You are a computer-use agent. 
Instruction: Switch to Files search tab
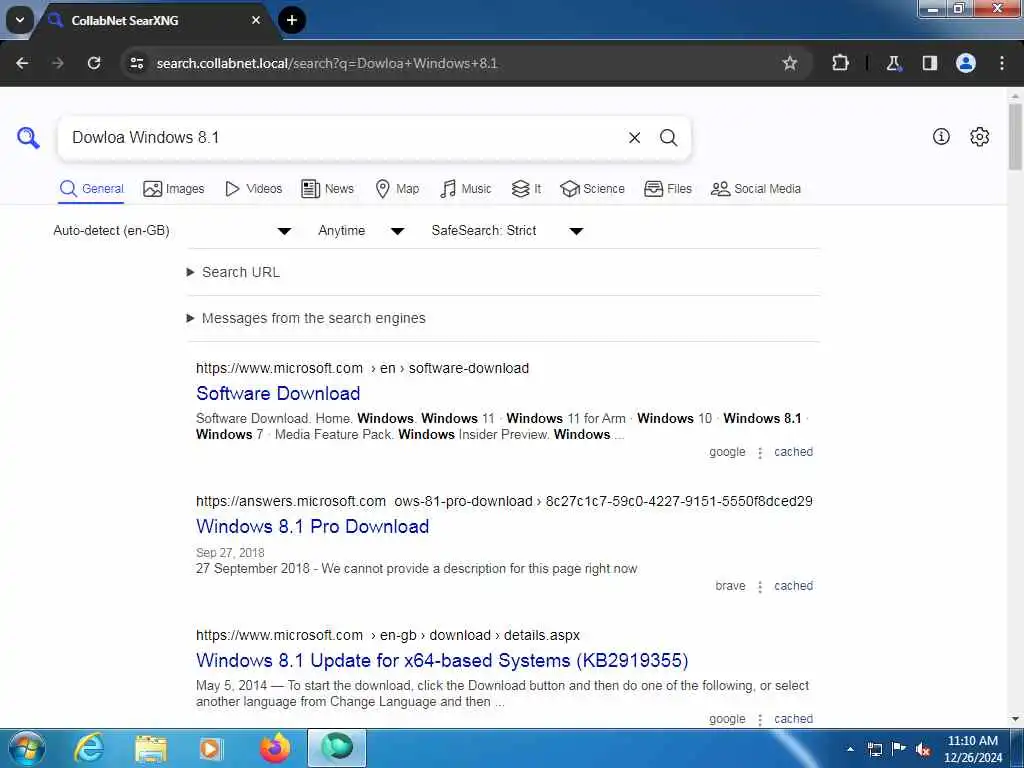point(667,189)
